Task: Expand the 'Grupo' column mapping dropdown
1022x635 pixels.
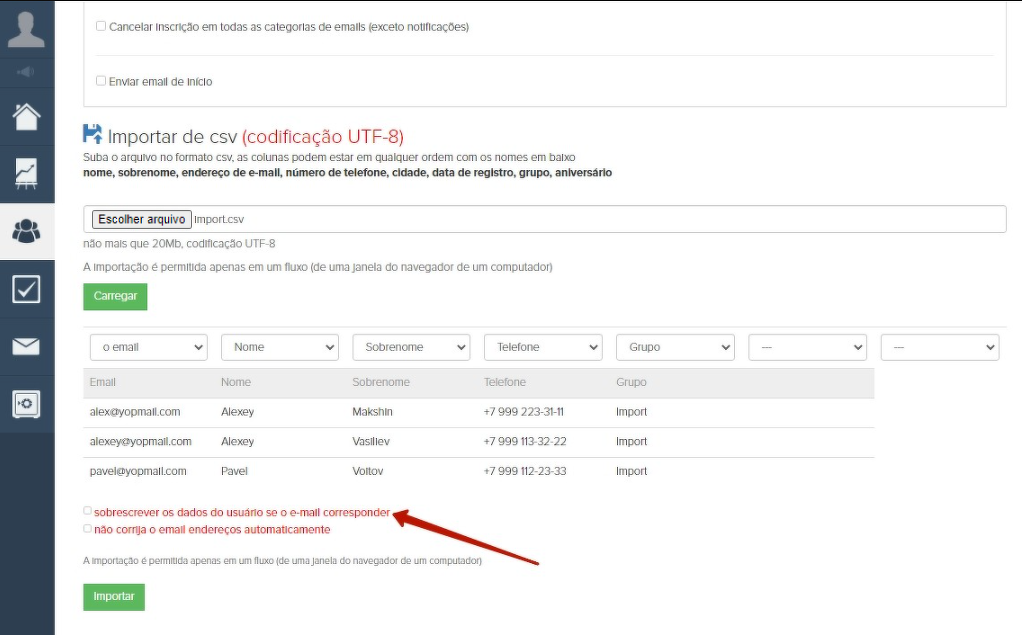Action: [x=675, y=347]
